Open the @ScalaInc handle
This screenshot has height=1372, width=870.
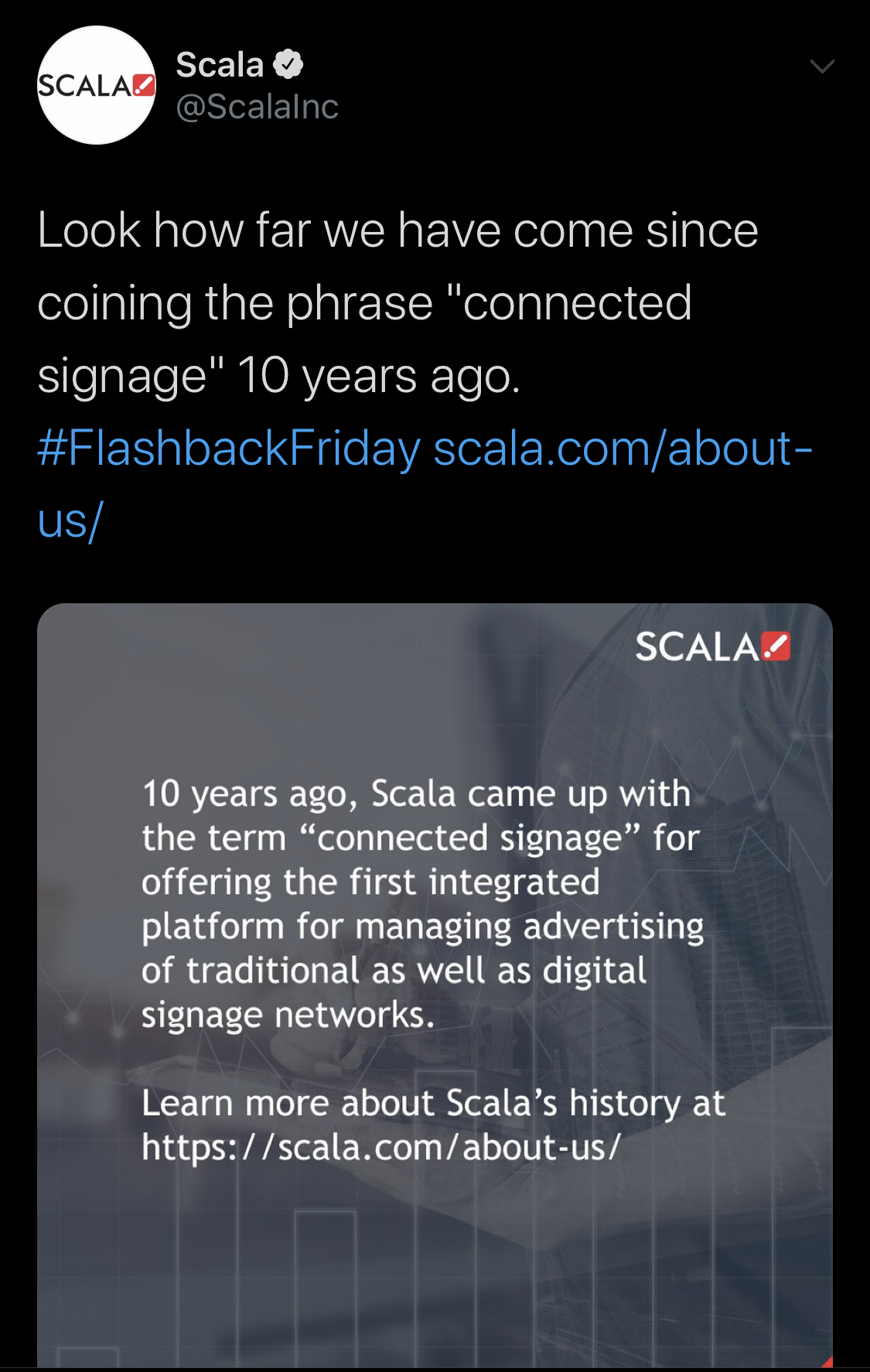(x=257, y=107)
